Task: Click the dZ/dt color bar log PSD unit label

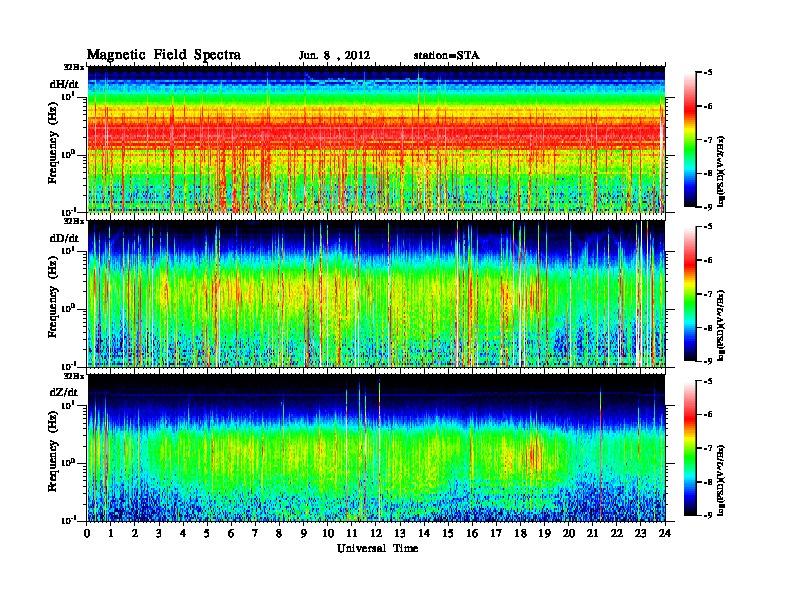Action: coord(721,480)
